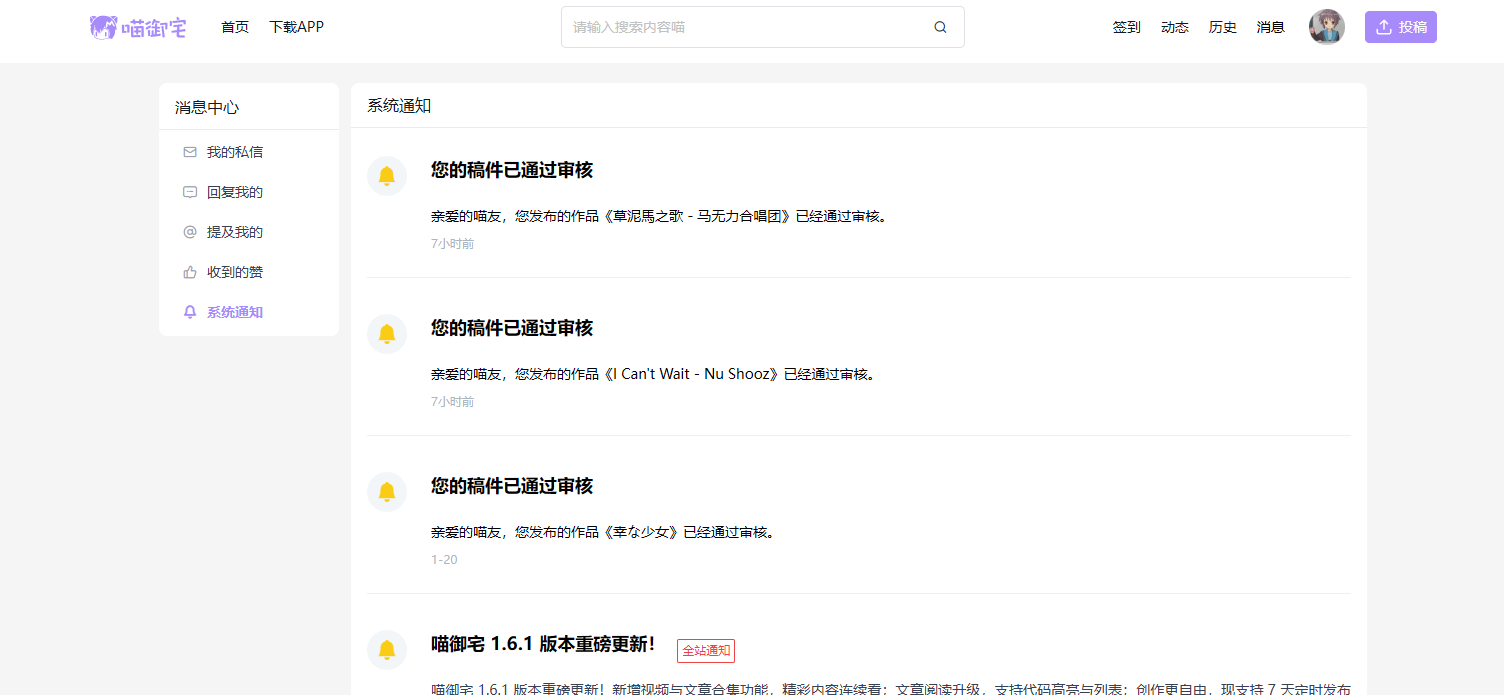Open 历史 viewing history
The height and width of the screenshot is (695, 1504).
(x=1222, y=27)
